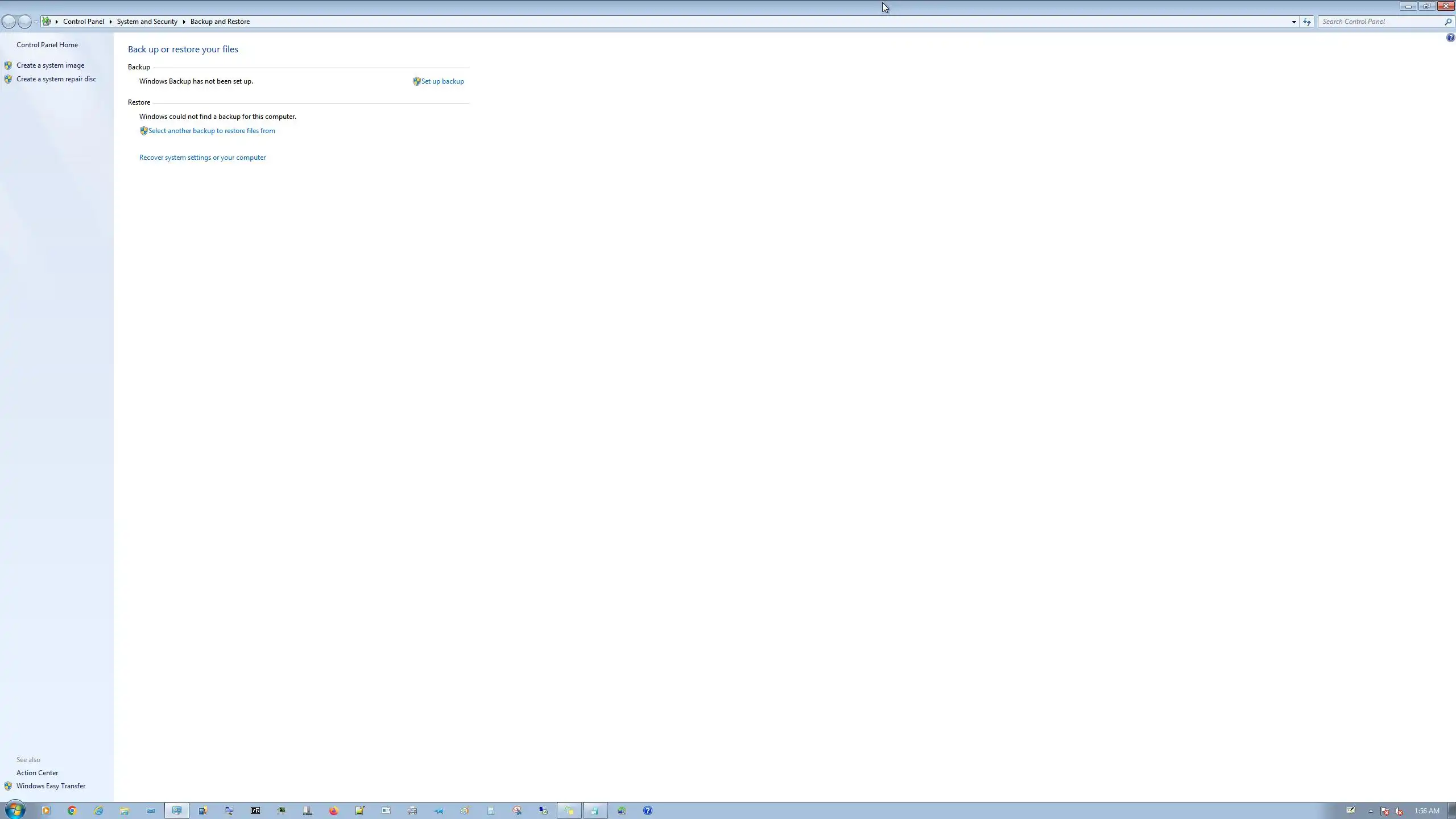Expand the address bar history dropdown
This screenshot has width=1456, height=819.
(1294, 22)
